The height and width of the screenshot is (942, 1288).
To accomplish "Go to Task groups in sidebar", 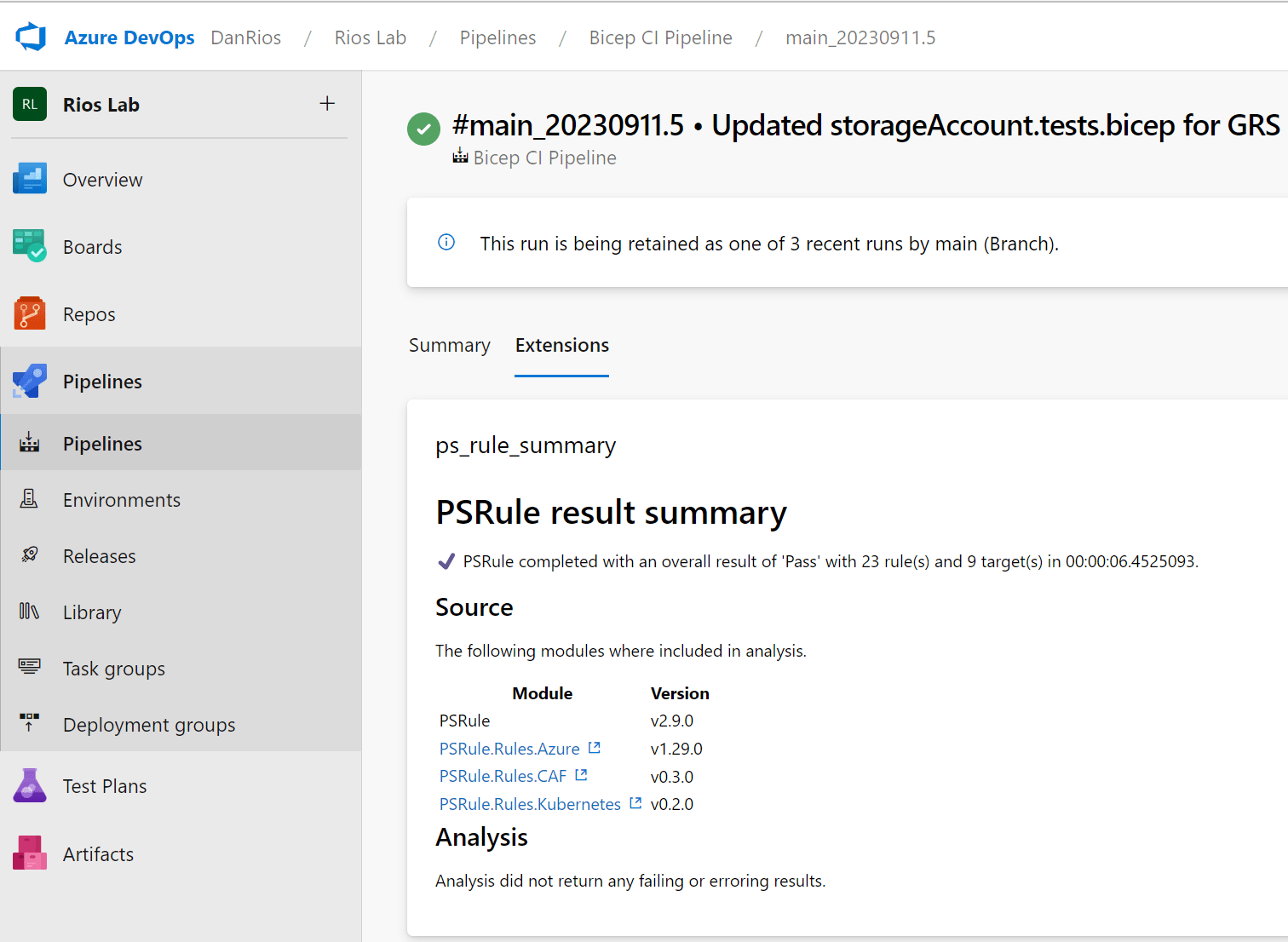I will (x=113, y=669).
